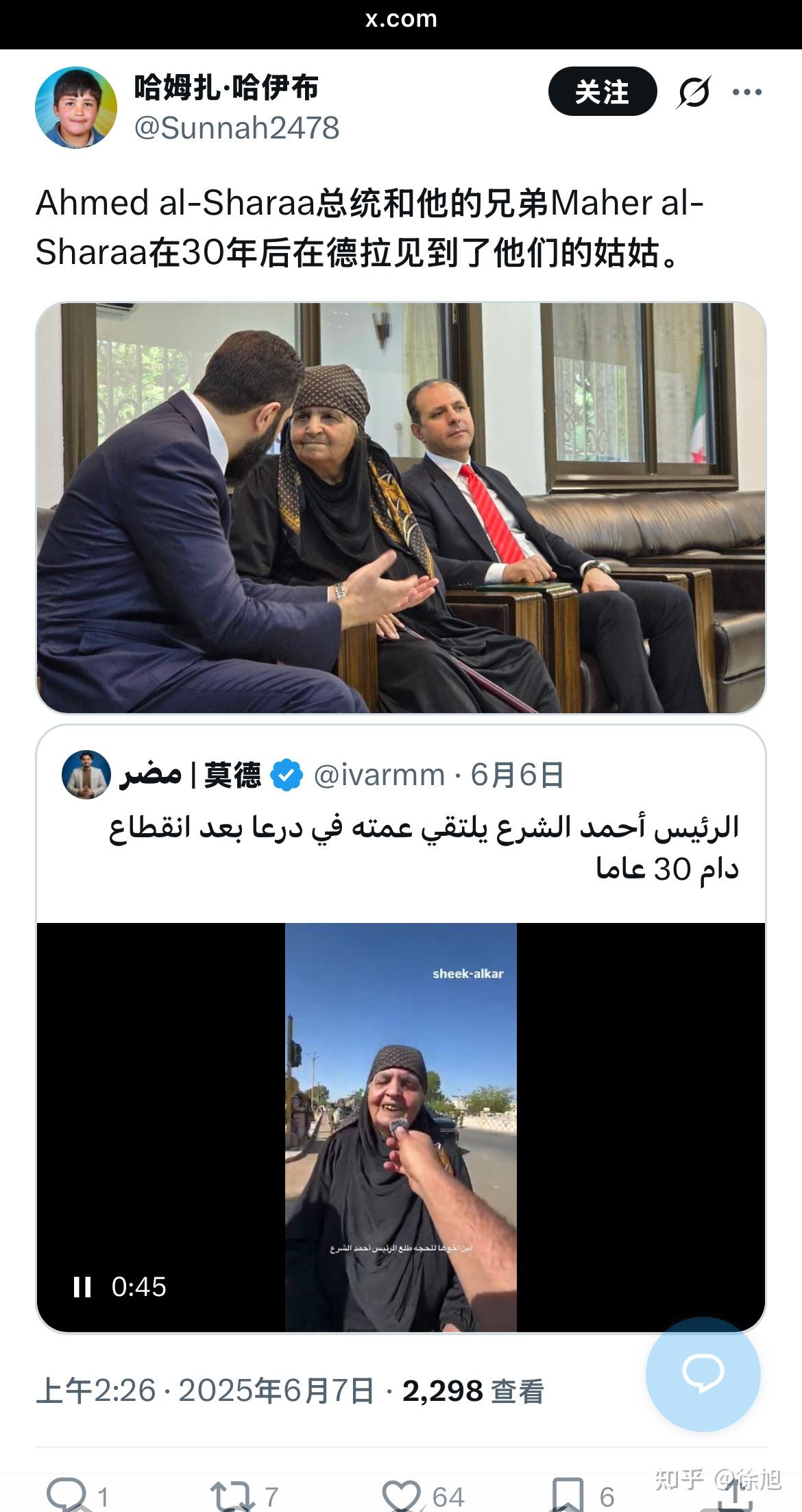This screenshot has height=1512, width=802.
Task: Click the 2,298 查看 view count
Action: point(473,1391)
